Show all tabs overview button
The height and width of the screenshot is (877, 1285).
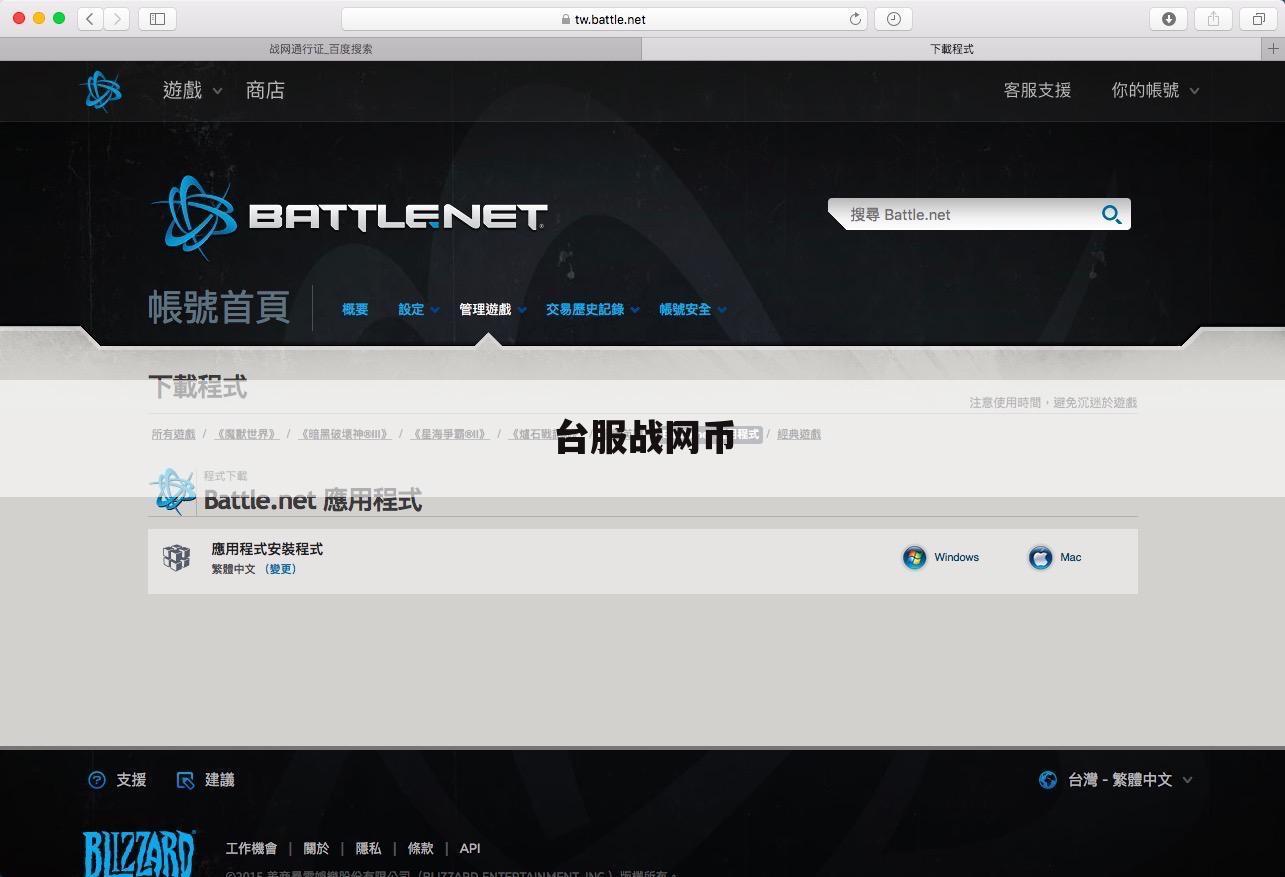(x=1258, y=18)
